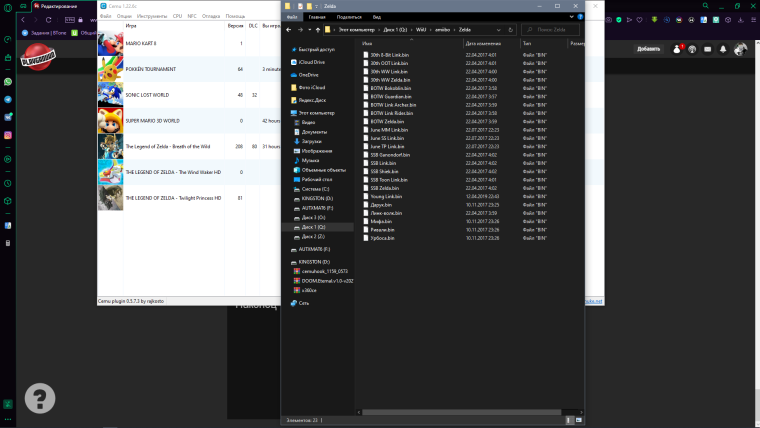
Task: Select Pokkén Tournament icon in Cemu
Action: (111, 69)
